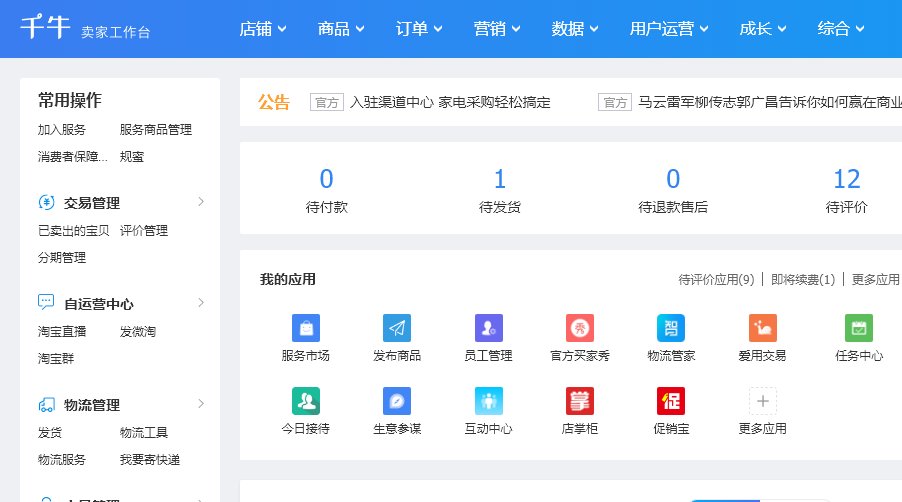Screen dimensions: 902x502
Task: Open the 员工管理 app icon
Action: [x=488, y=328]
